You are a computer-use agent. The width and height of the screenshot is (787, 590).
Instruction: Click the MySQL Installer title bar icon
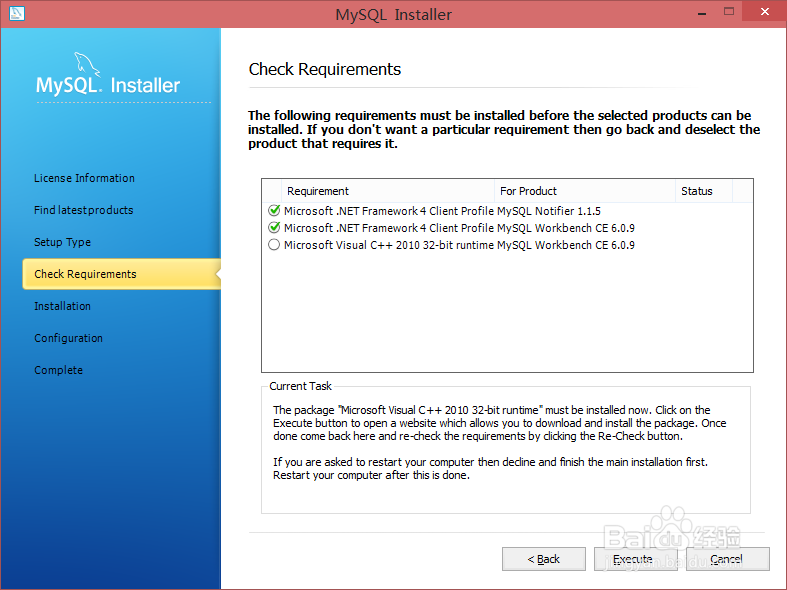16,13
